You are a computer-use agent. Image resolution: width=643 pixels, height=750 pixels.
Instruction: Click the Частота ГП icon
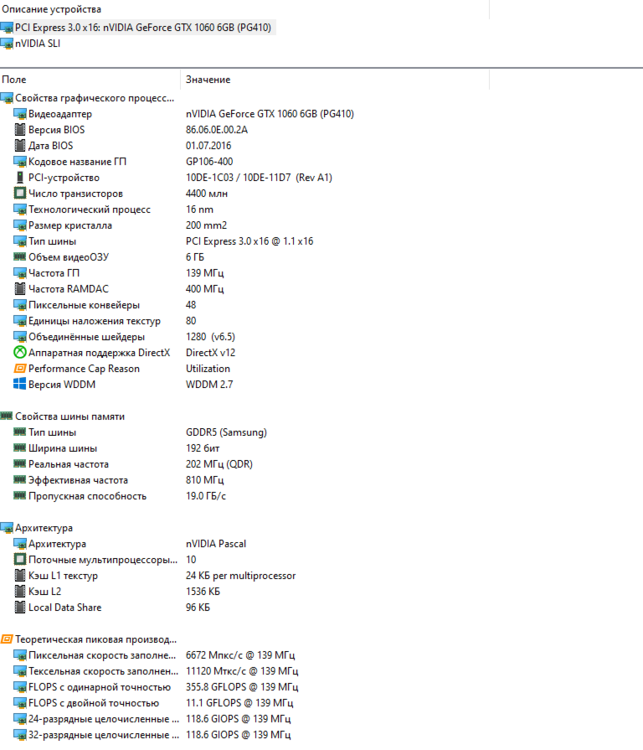20,273
